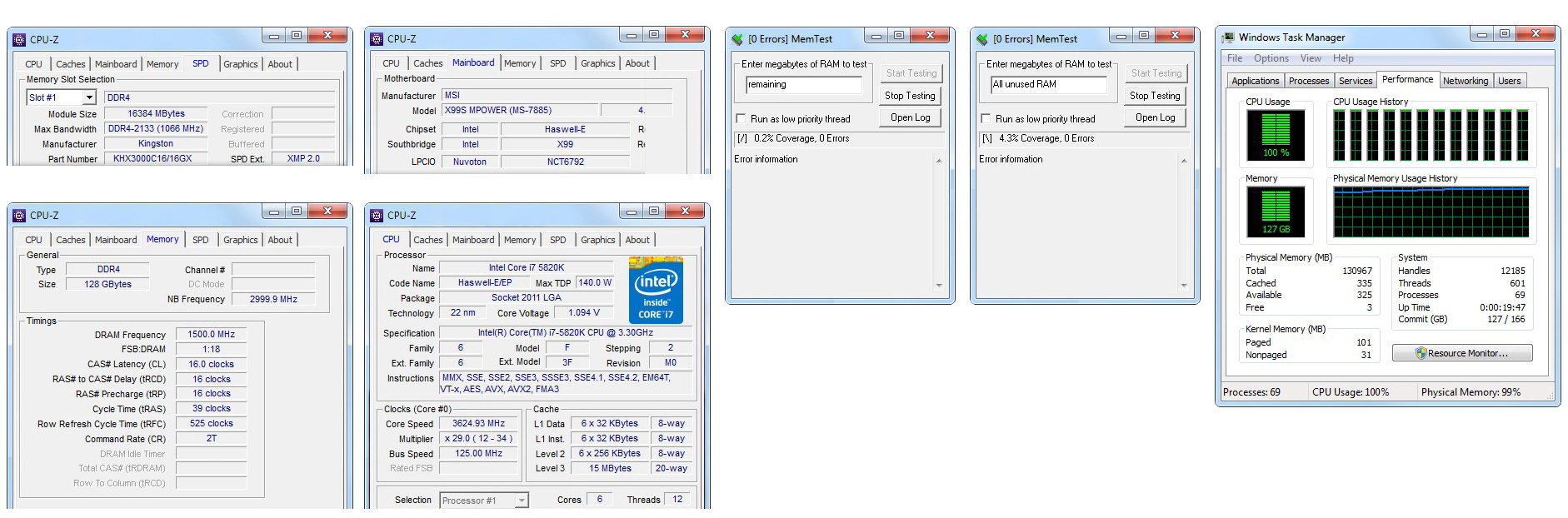Click the processor name 'Intel Core i7 5820K'
Image resolution: width=1568 pixels, height=518 pixels.
tap(527, 267)
